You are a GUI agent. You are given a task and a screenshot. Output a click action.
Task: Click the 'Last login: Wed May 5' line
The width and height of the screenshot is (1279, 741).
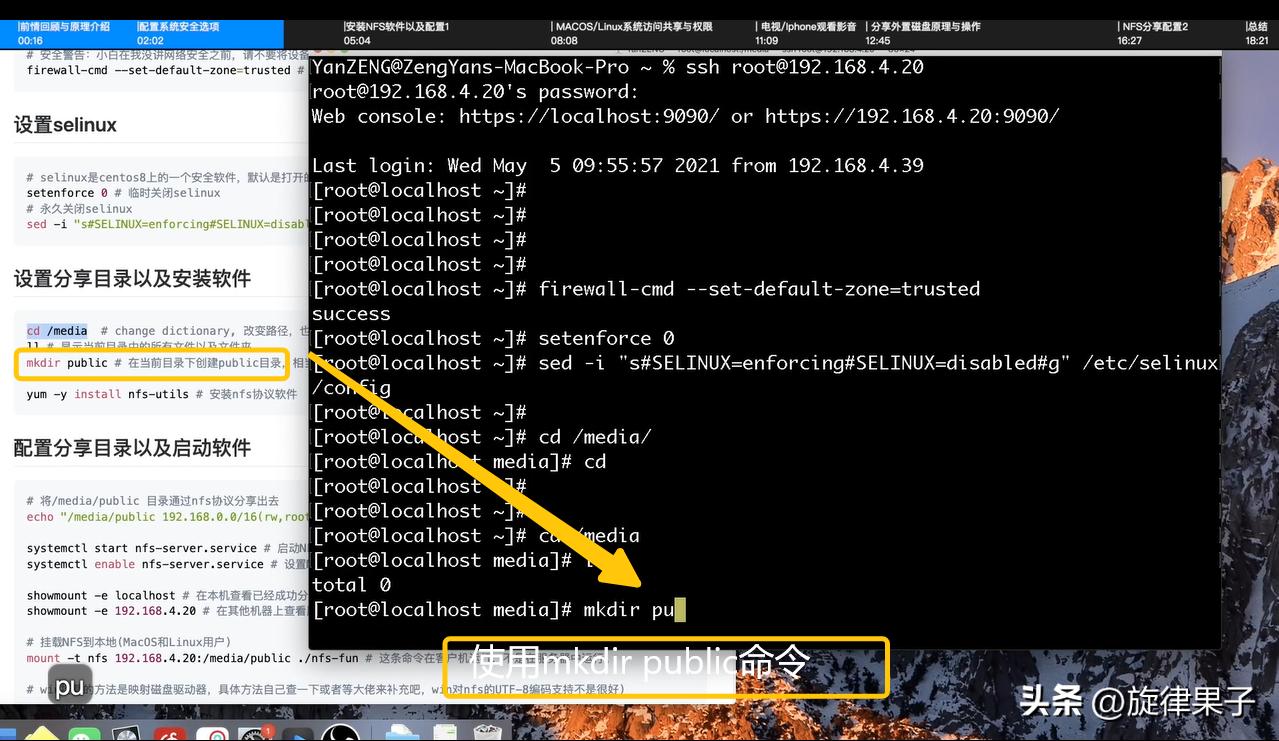(618, 165)
